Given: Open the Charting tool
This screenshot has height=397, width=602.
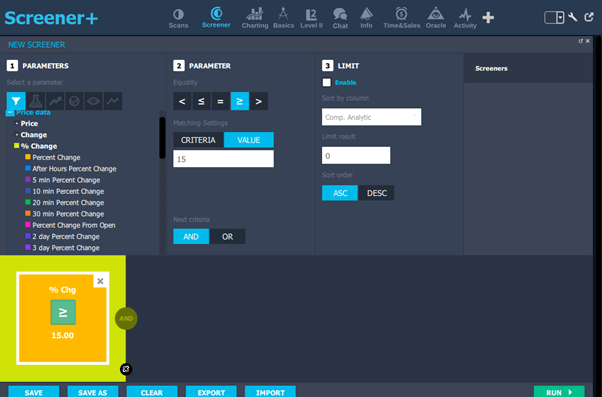Looking at the screenshot, I should pos(255,18).
